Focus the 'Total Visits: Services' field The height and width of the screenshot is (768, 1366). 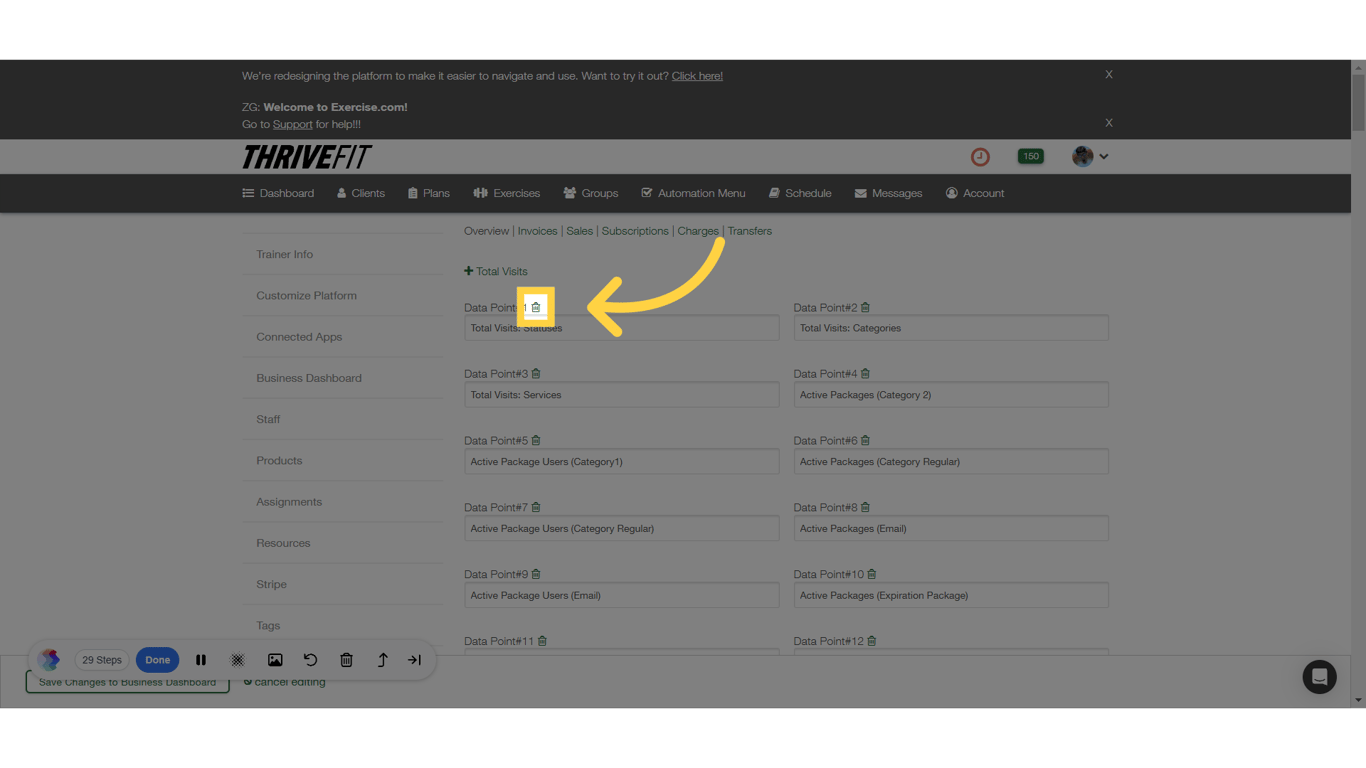(622, 395)
